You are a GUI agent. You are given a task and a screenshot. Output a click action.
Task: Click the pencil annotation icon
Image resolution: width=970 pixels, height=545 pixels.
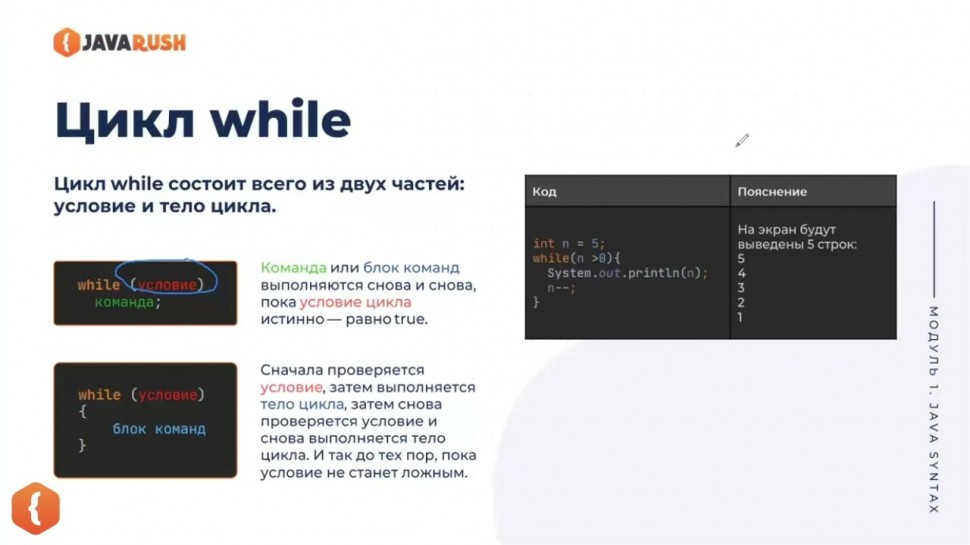click(741, 141)
